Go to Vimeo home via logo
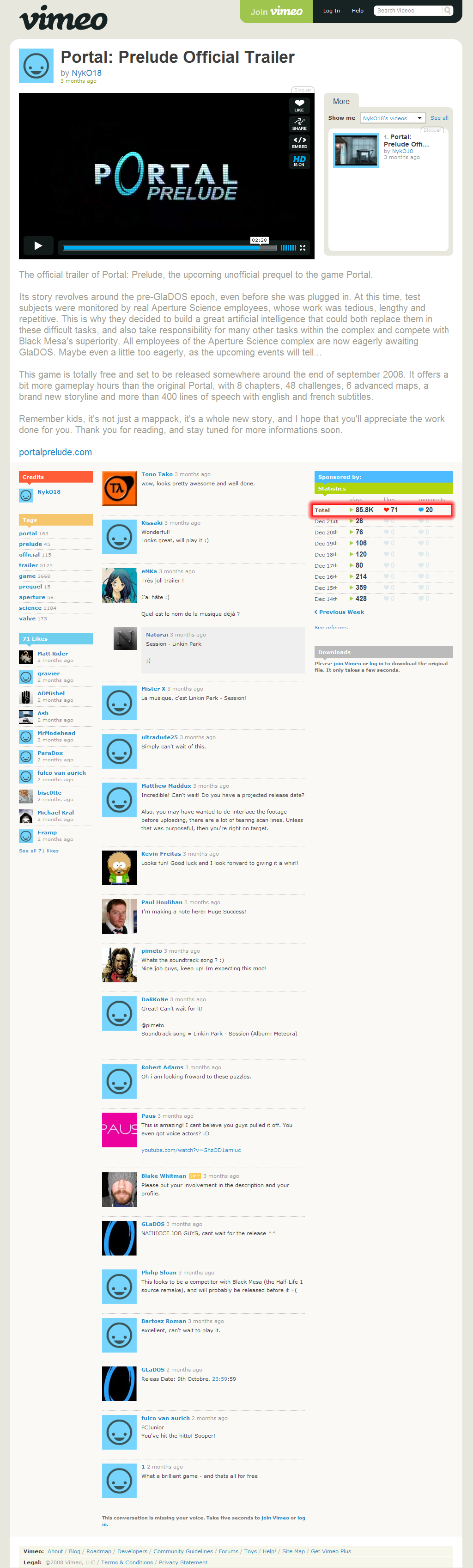473x1568 pixels. 63,18
